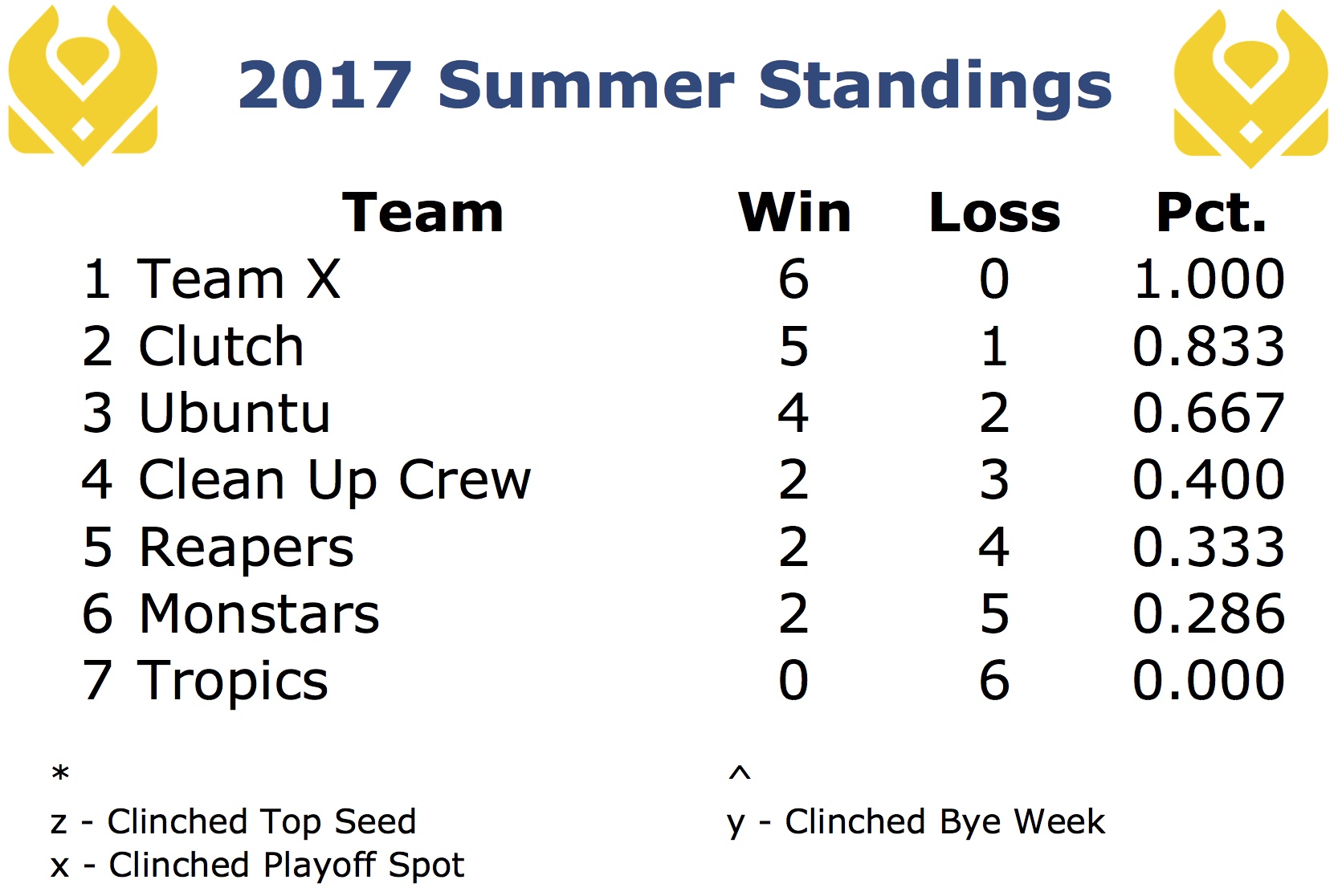Select the Team column header

pos(422,213)
